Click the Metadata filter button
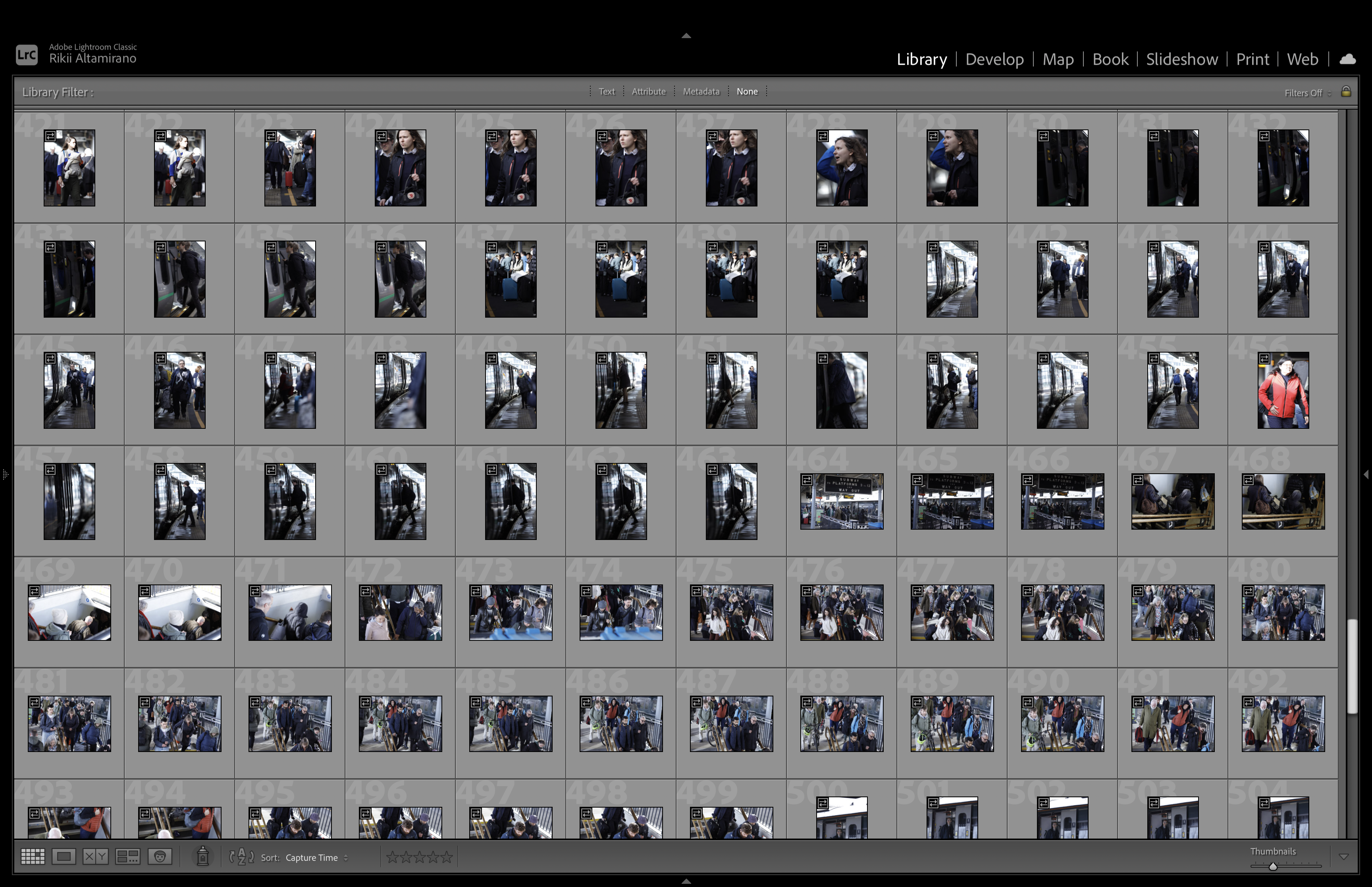The height and width of the screenshot is (887, 1372). (x=701, y=92)
